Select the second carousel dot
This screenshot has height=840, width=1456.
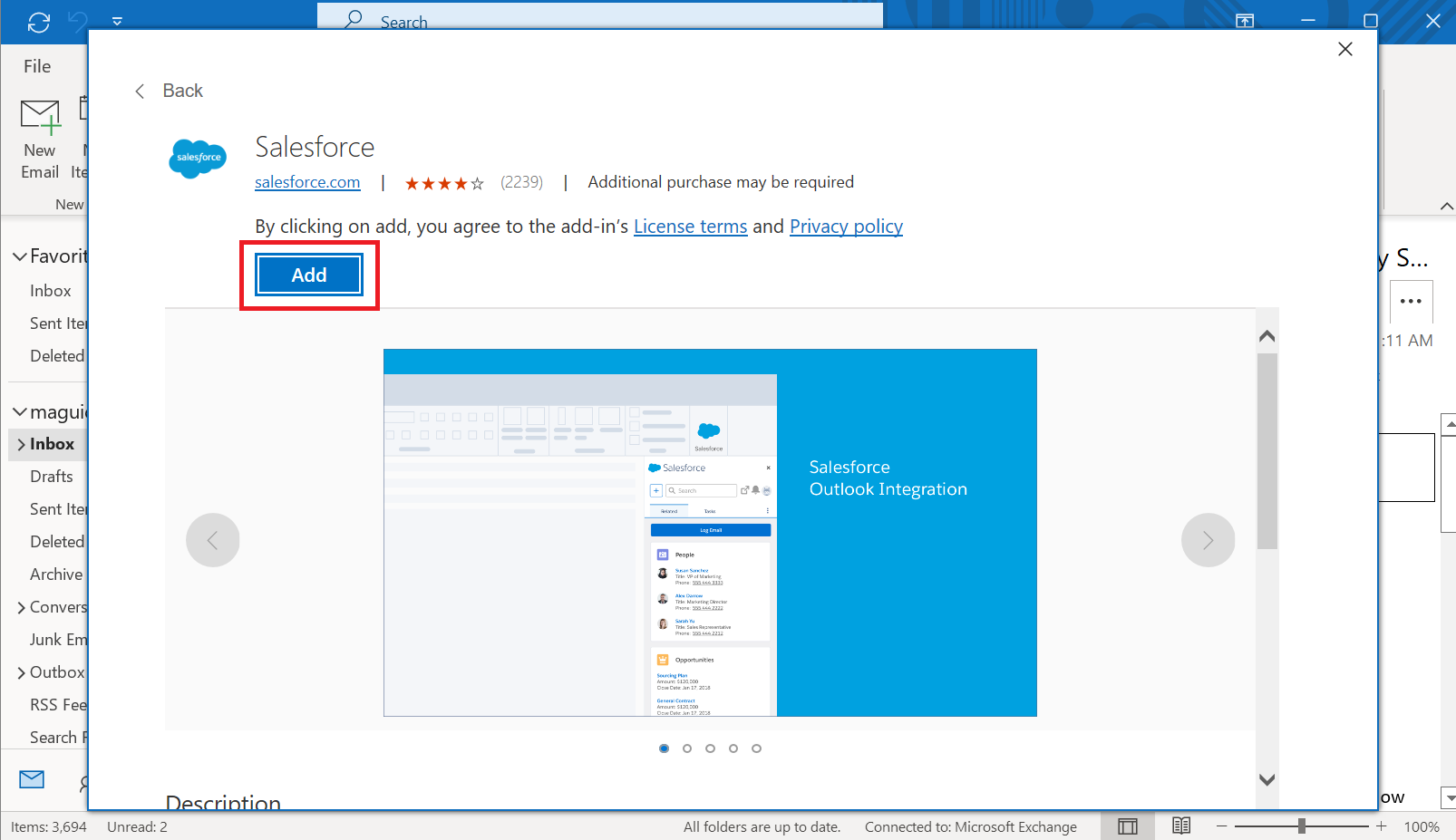tap(687, 748)
